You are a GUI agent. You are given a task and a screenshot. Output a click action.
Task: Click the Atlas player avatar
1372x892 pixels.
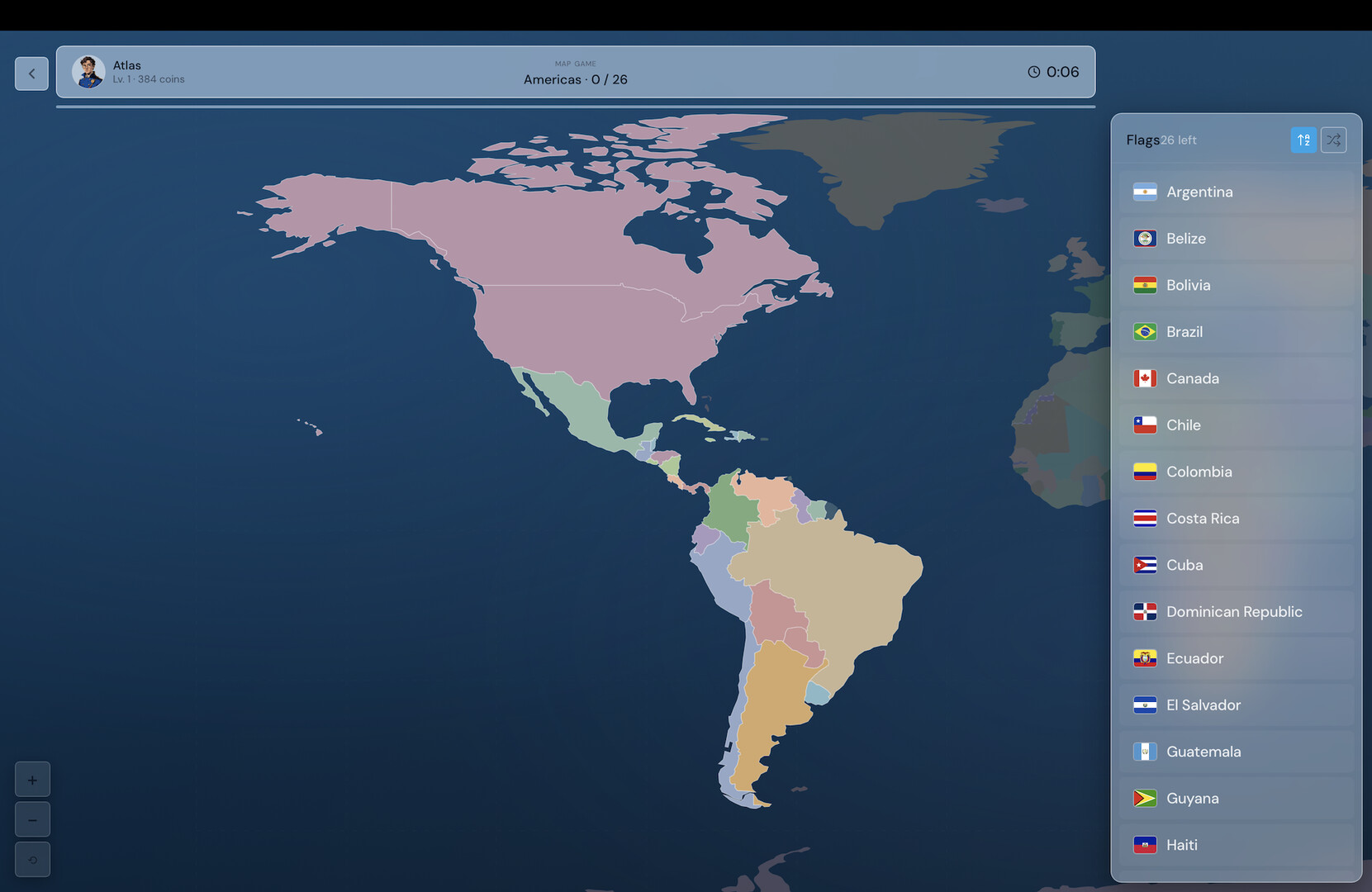(88, 72)
